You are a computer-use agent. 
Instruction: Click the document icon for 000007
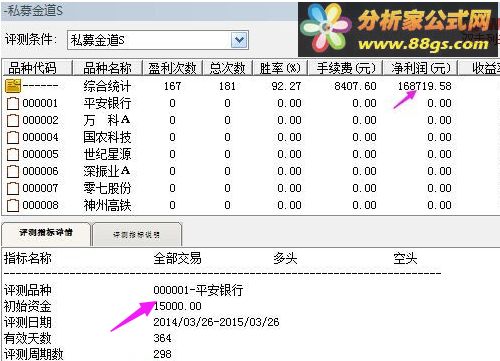[x=13, y=188]
